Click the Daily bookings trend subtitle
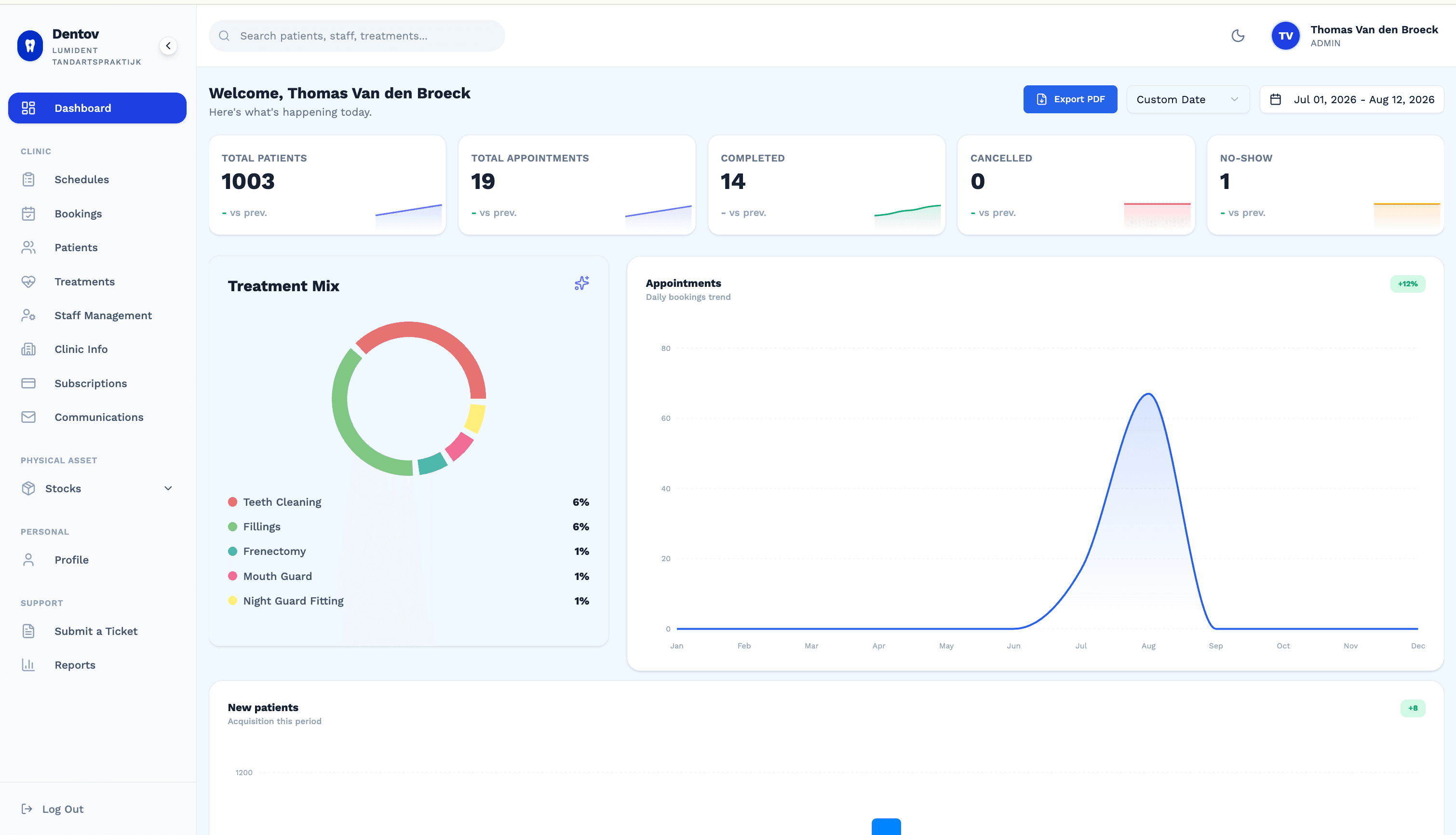This screenshot has width=1456, height=835. click(688, 297)
